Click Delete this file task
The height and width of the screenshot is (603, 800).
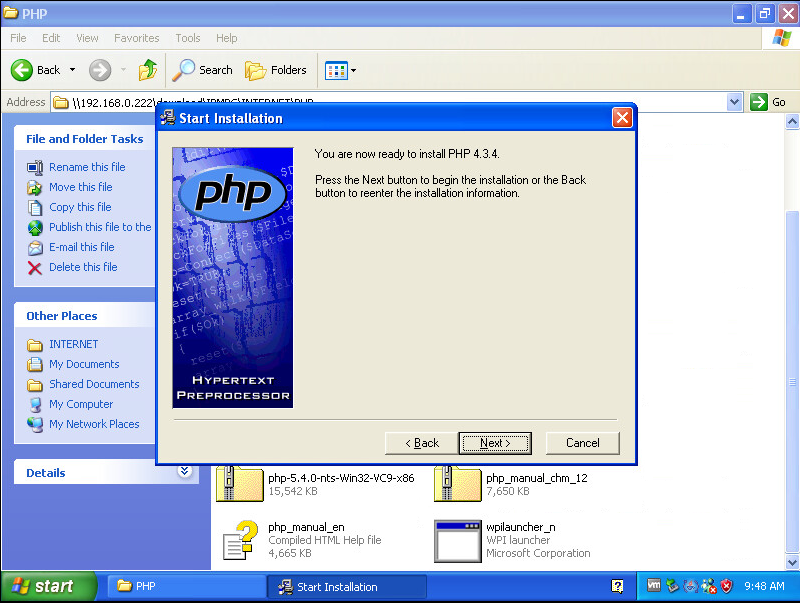coord(83,267)
